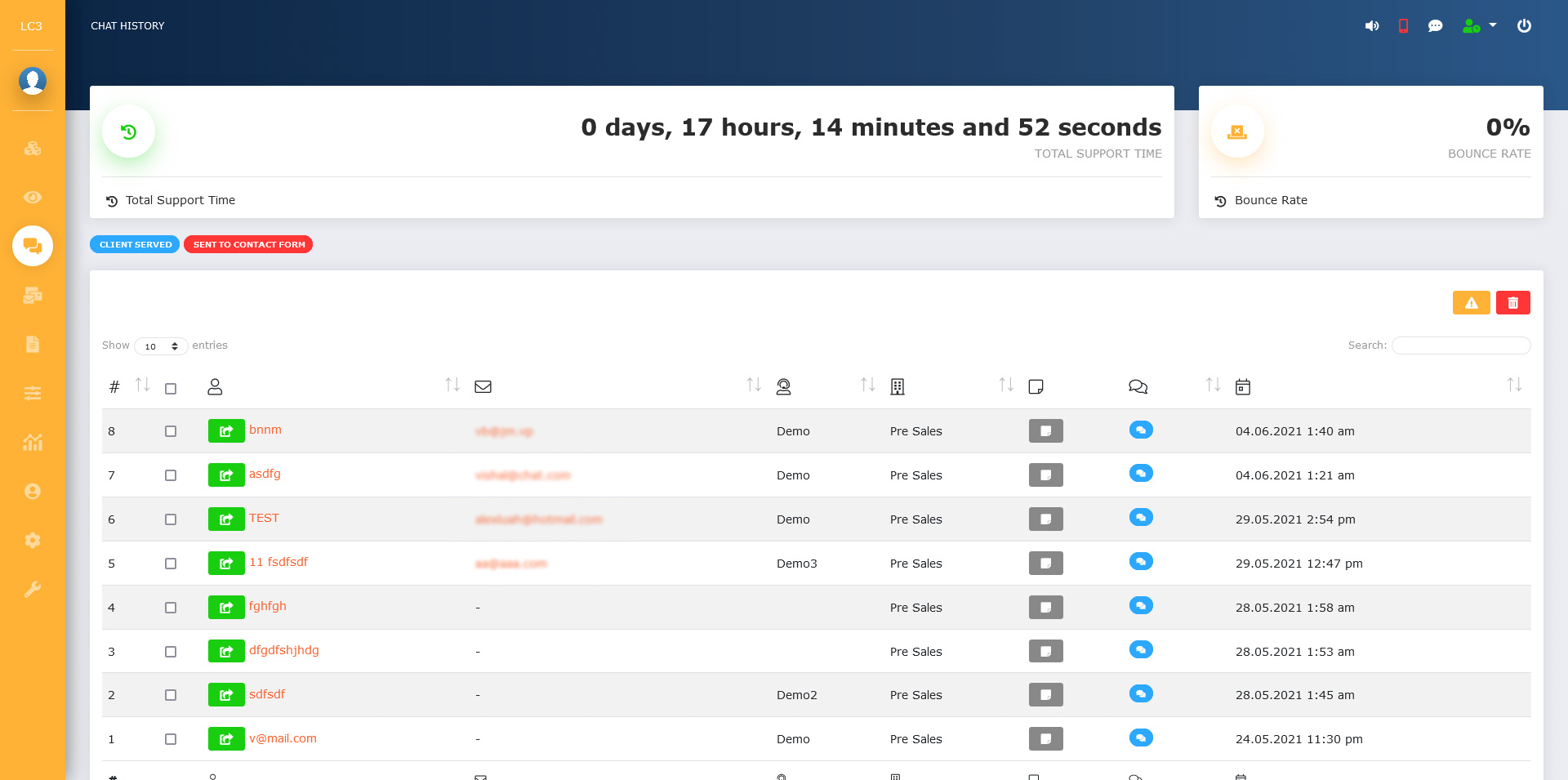Click the red mobile phone icon
This screenshot has width=1568, height=780.
tap(1403, 26)
